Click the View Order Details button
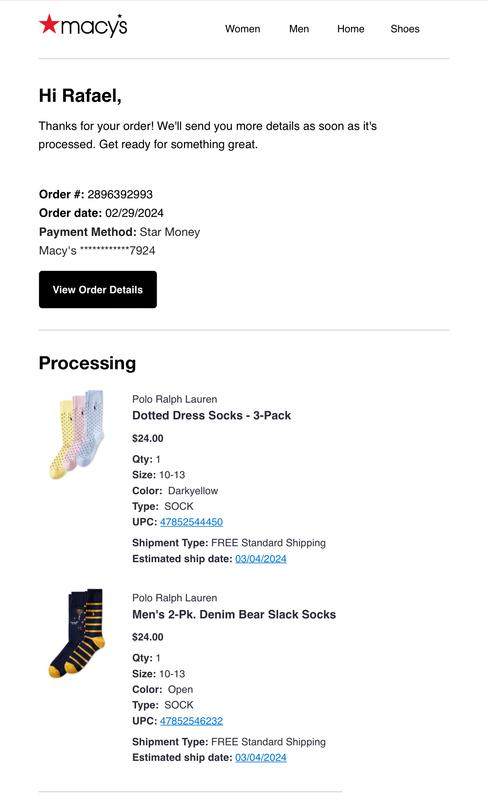Screen dimensions: 488x800 [97, 289]
